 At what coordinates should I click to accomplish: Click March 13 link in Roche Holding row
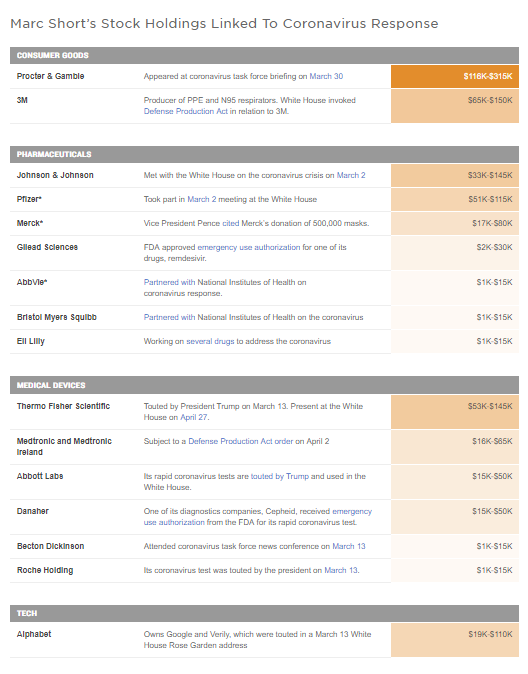341,570
